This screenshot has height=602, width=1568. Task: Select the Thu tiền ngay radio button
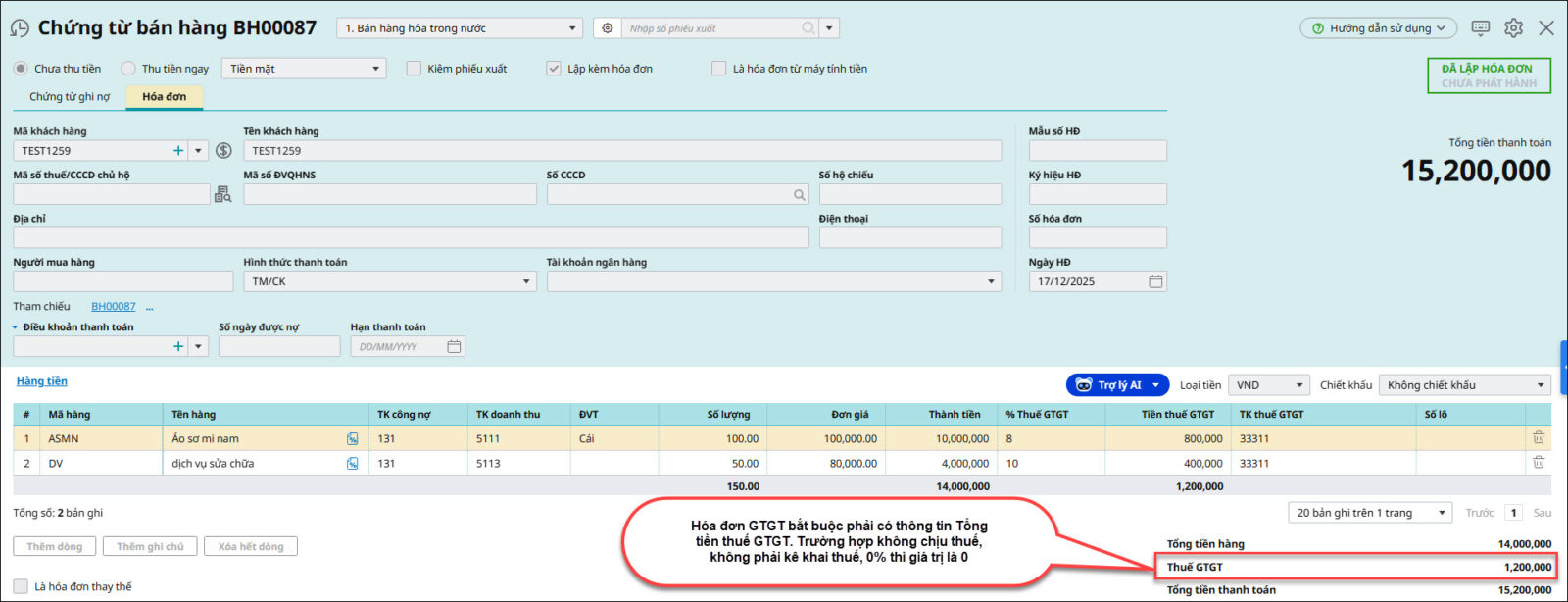(x=128, y=69)
